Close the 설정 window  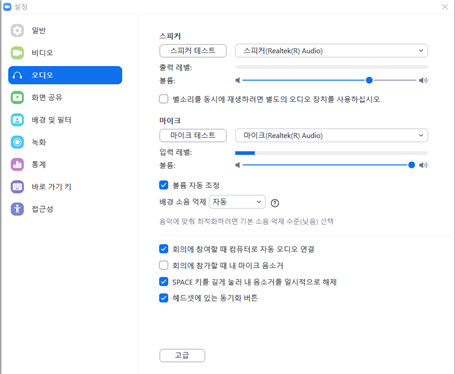445,7
